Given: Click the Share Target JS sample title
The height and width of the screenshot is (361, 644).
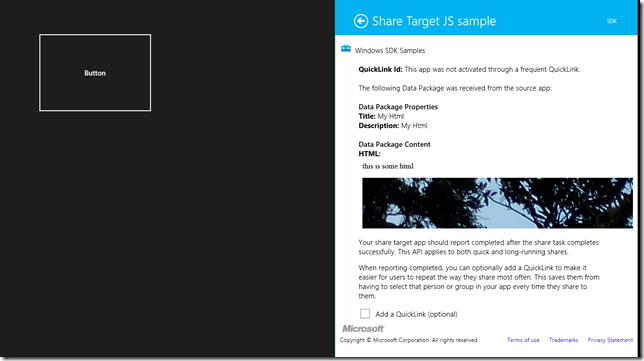Looking at the screenshot, I should (x=434, y=21).
